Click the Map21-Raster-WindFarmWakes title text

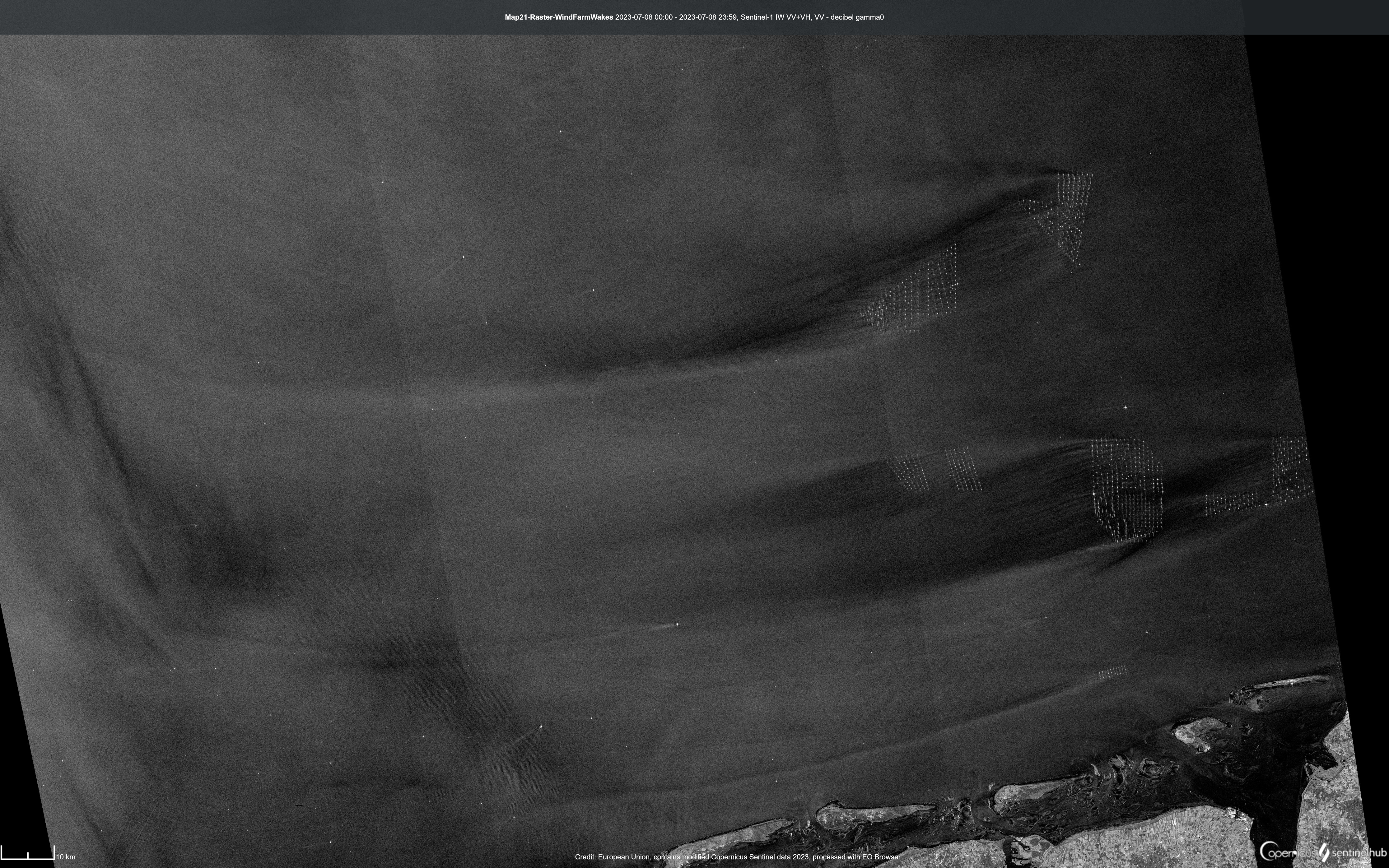pos(558,17)
